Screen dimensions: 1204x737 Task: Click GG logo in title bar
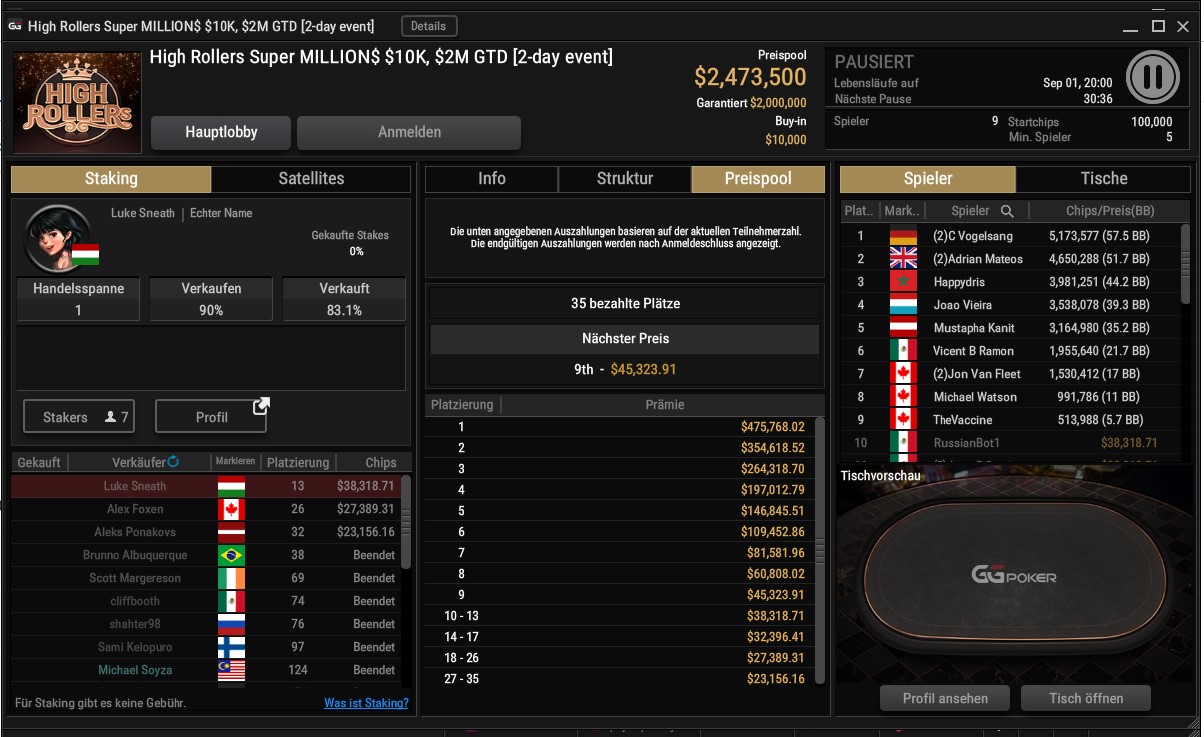pos(15,26)
